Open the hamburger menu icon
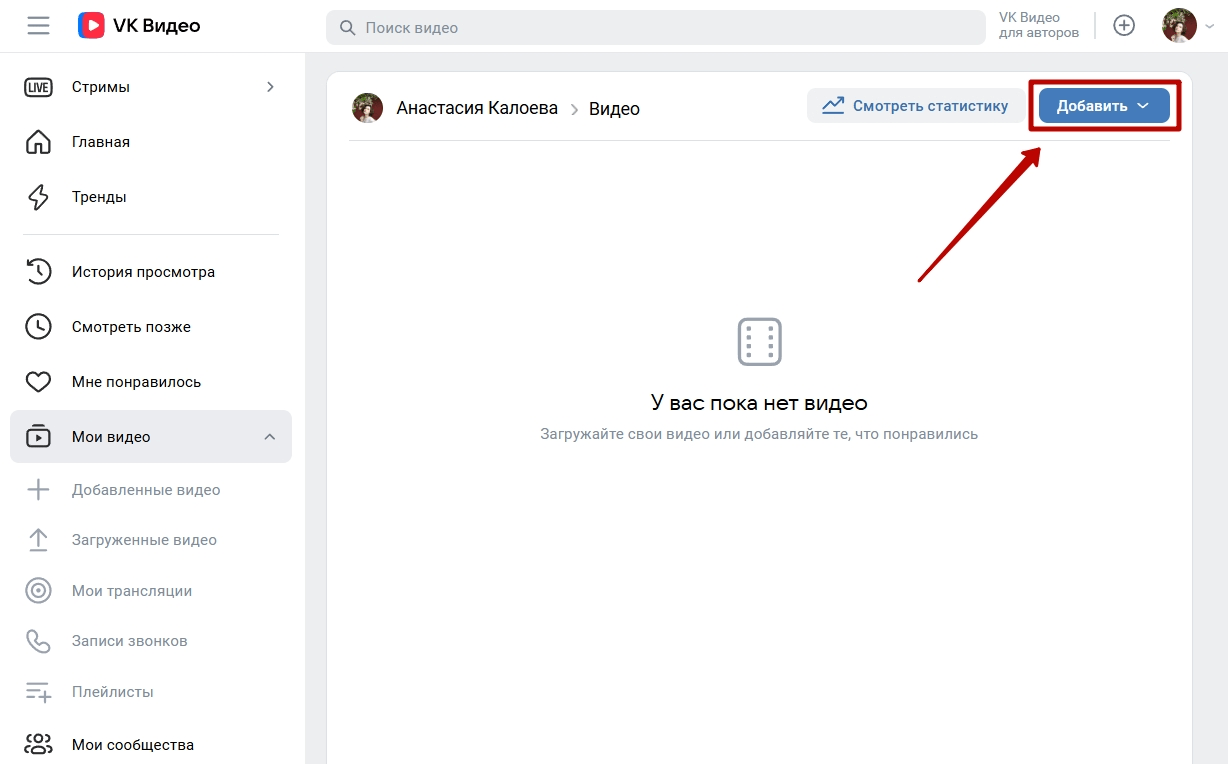Image resolution: width=1228 pixels, height=764 pixels. click(x=38, y=26)
